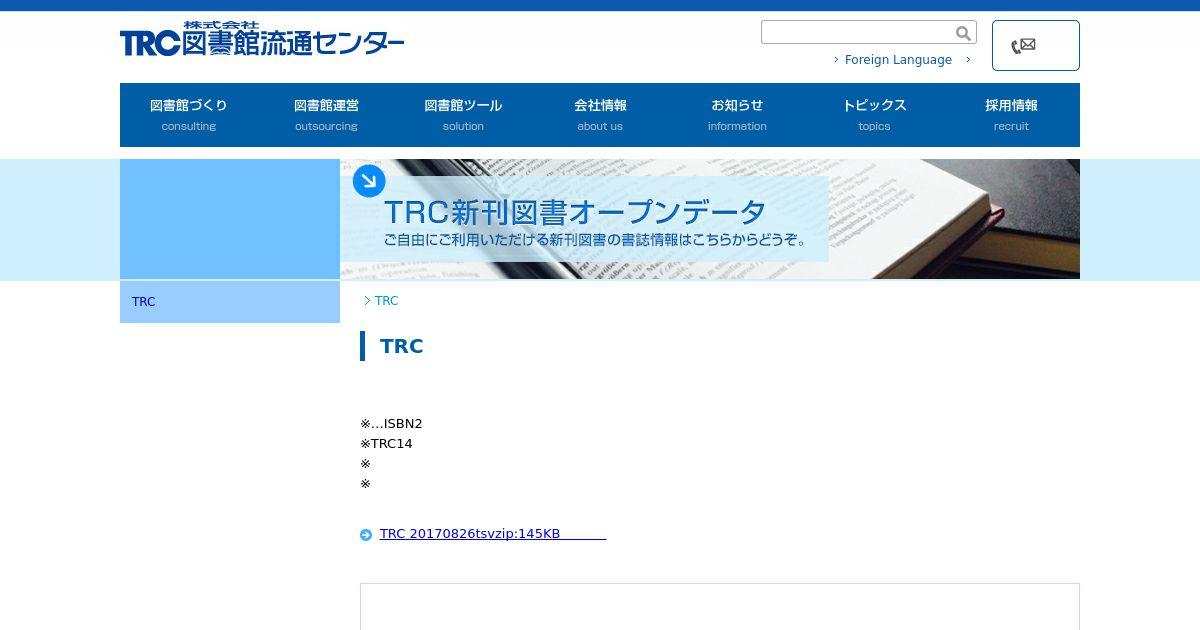Click the ※…ISBN2 note line
1200x630 pixels.
(391, 424)
